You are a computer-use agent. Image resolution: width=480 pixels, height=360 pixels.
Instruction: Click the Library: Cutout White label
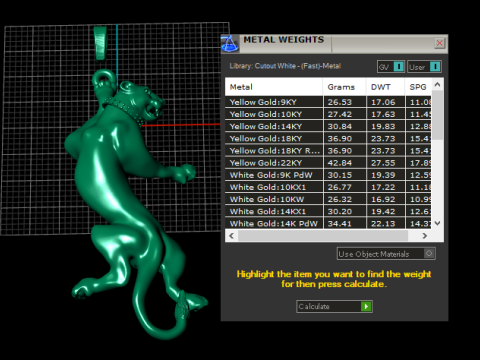pos(285,66)
